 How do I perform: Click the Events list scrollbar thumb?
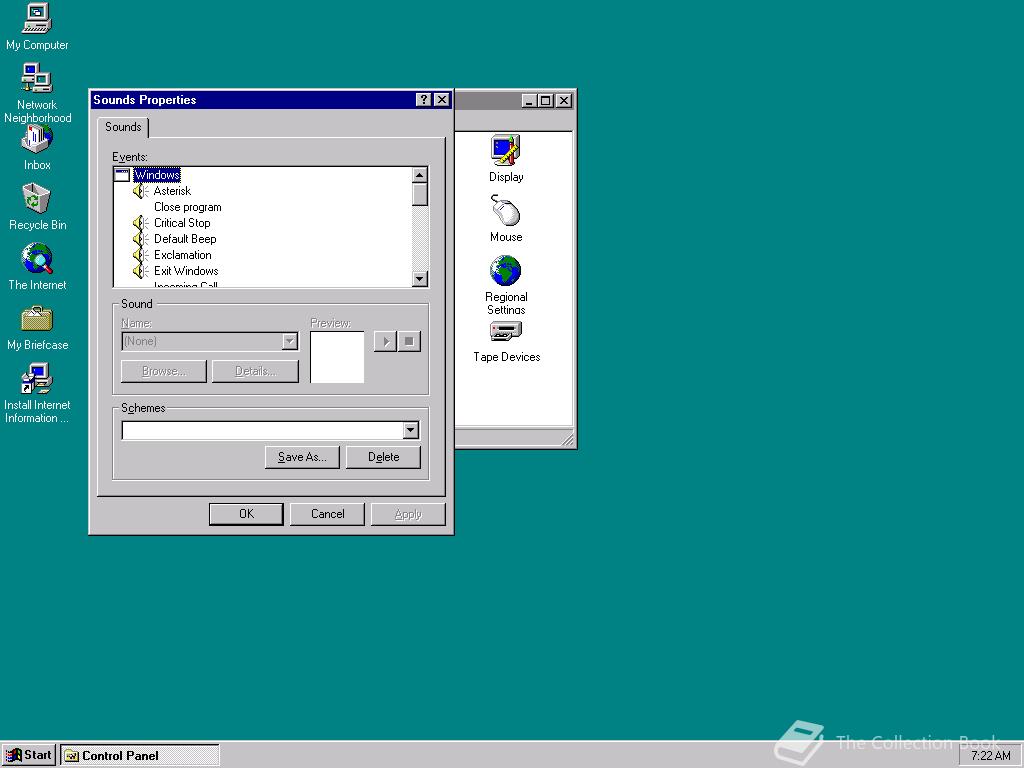420,195
